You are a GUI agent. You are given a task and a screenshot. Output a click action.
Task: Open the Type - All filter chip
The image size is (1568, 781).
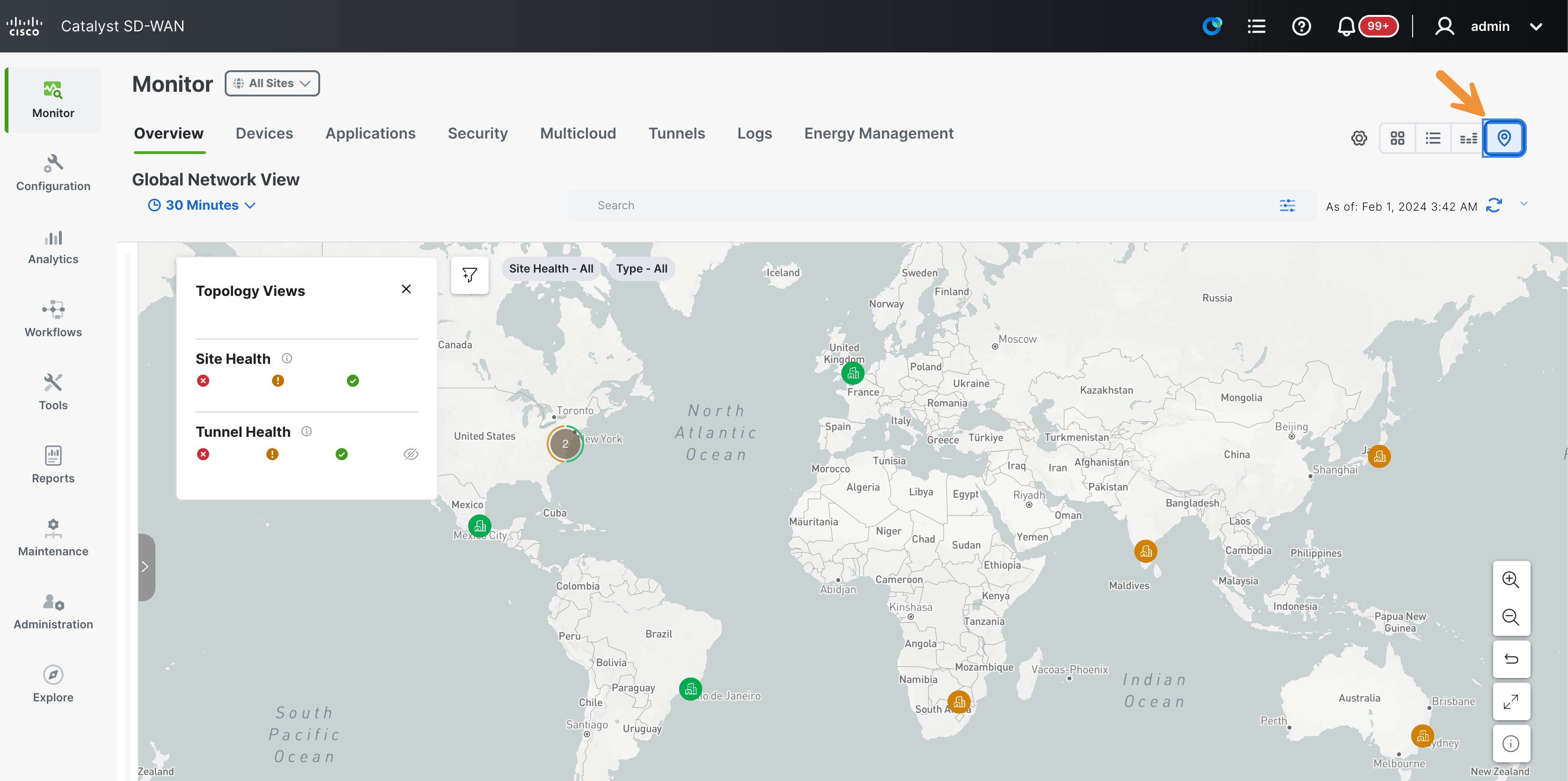pos(642,268)
